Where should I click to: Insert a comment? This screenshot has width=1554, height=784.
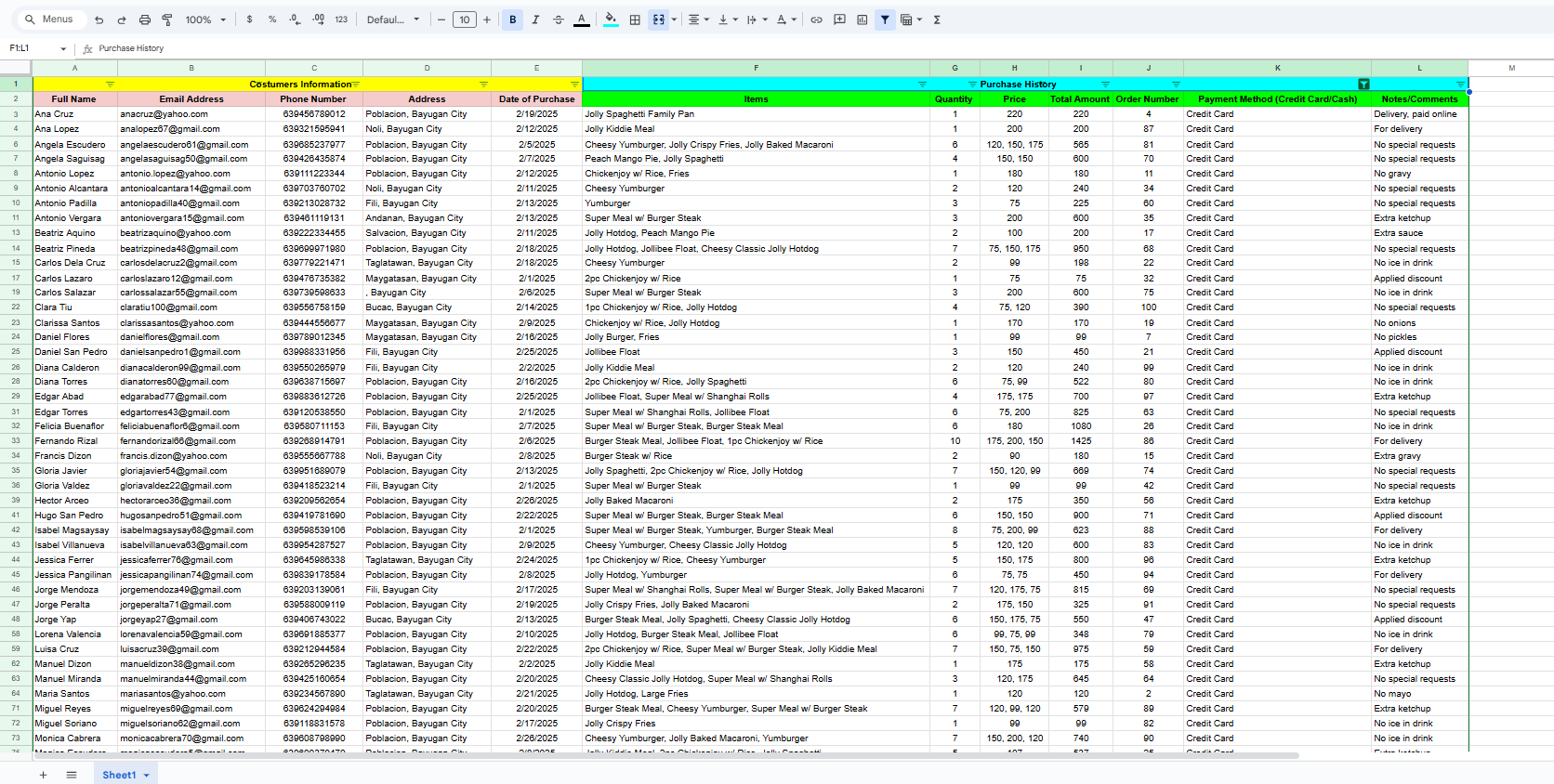839,20
